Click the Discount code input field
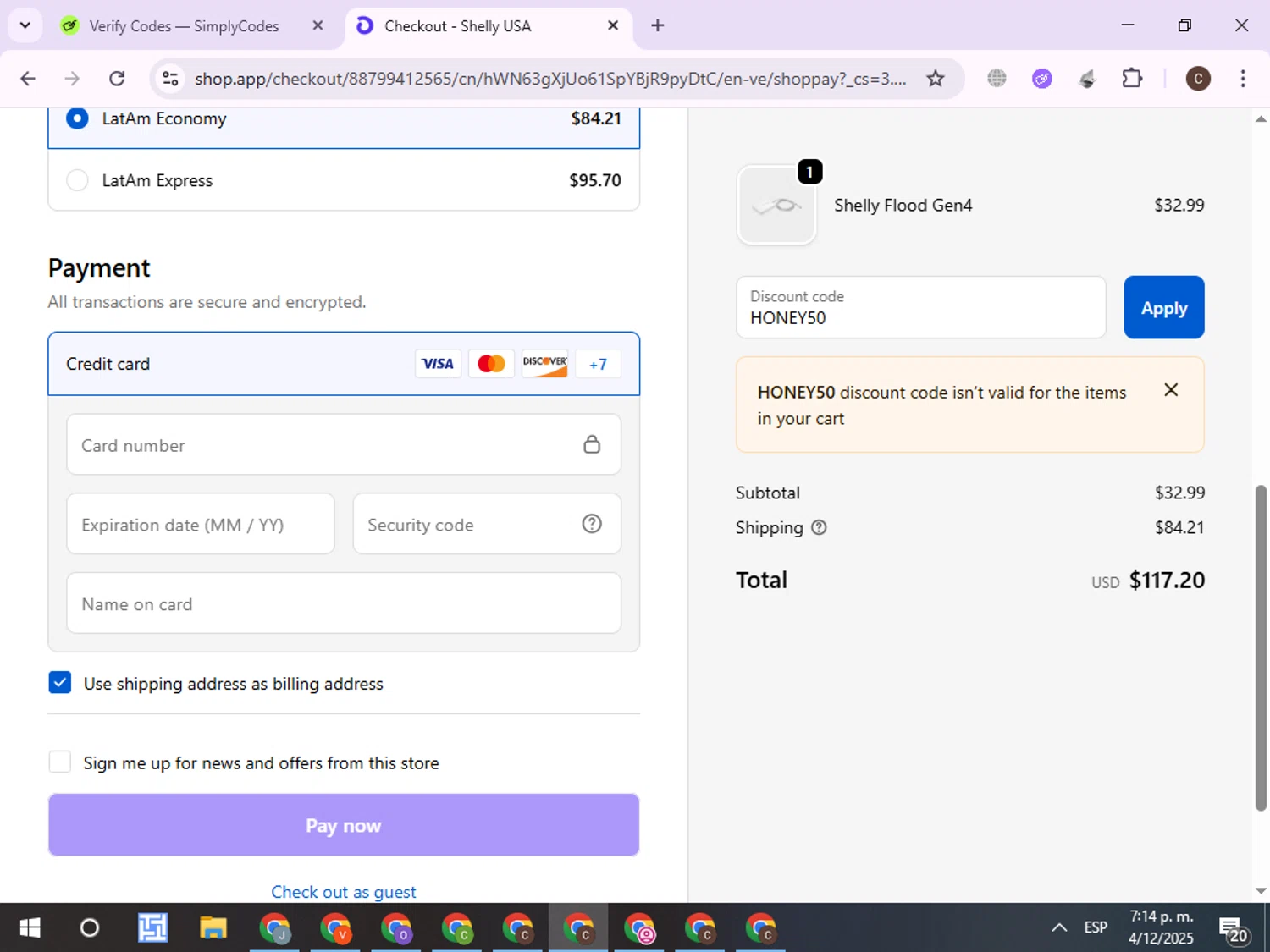1270x952 pixels. tap(921, 307)
